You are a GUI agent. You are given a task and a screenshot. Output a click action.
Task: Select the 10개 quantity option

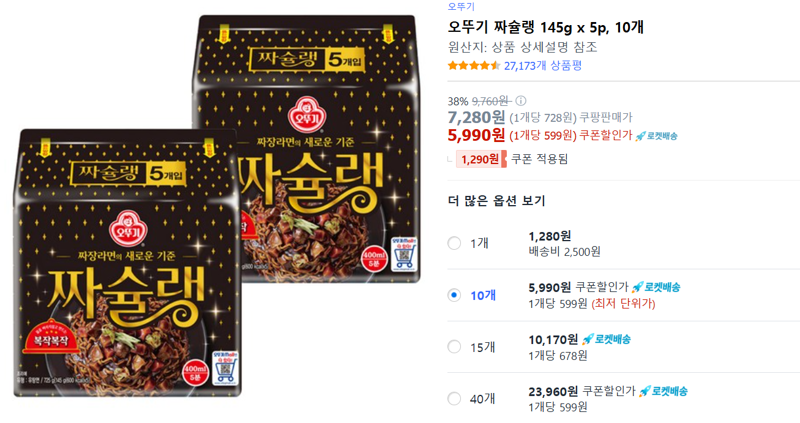(x=454, y=295)
